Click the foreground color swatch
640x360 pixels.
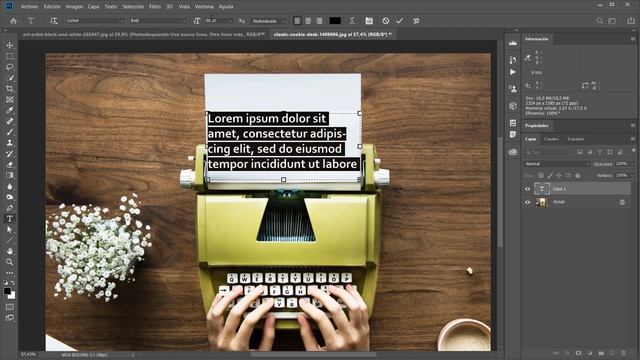[7, 291]
